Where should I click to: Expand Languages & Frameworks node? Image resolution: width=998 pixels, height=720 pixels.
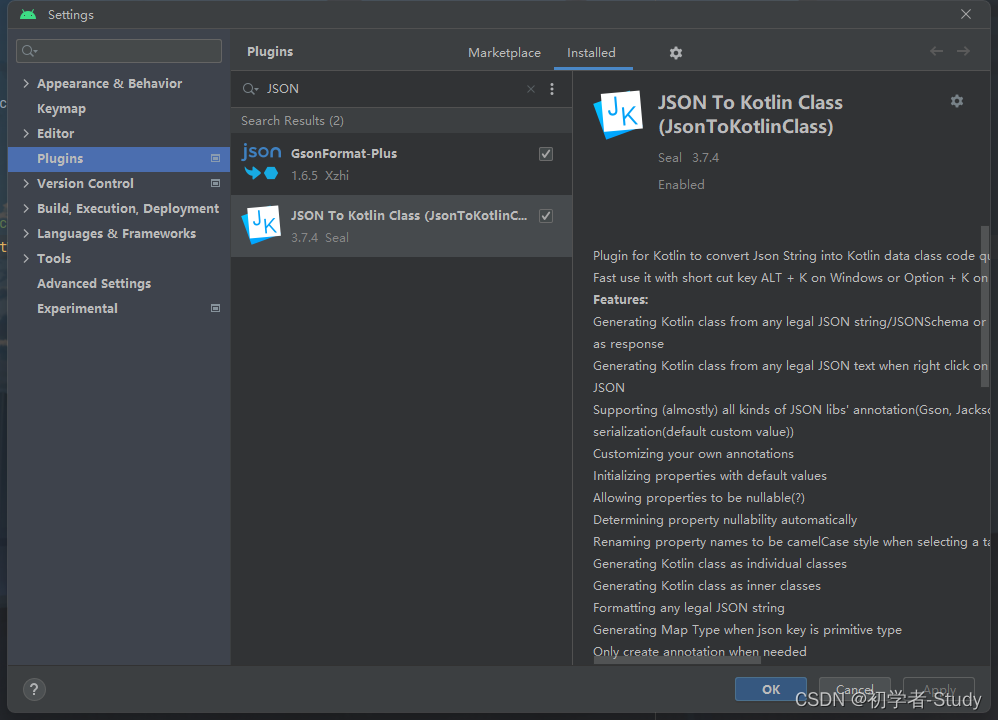26,234
